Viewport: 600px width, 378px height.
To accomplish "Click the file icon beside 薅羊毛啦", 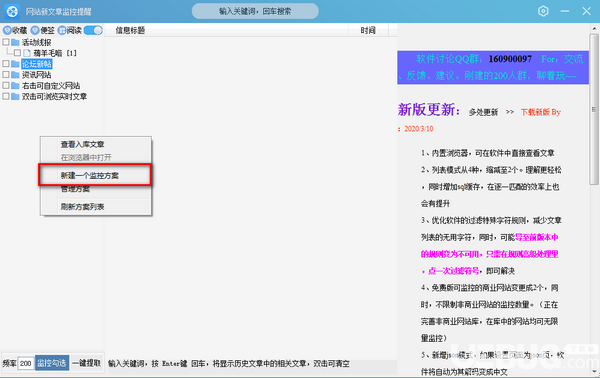I will pyautogui.click(x=27, y=53).
